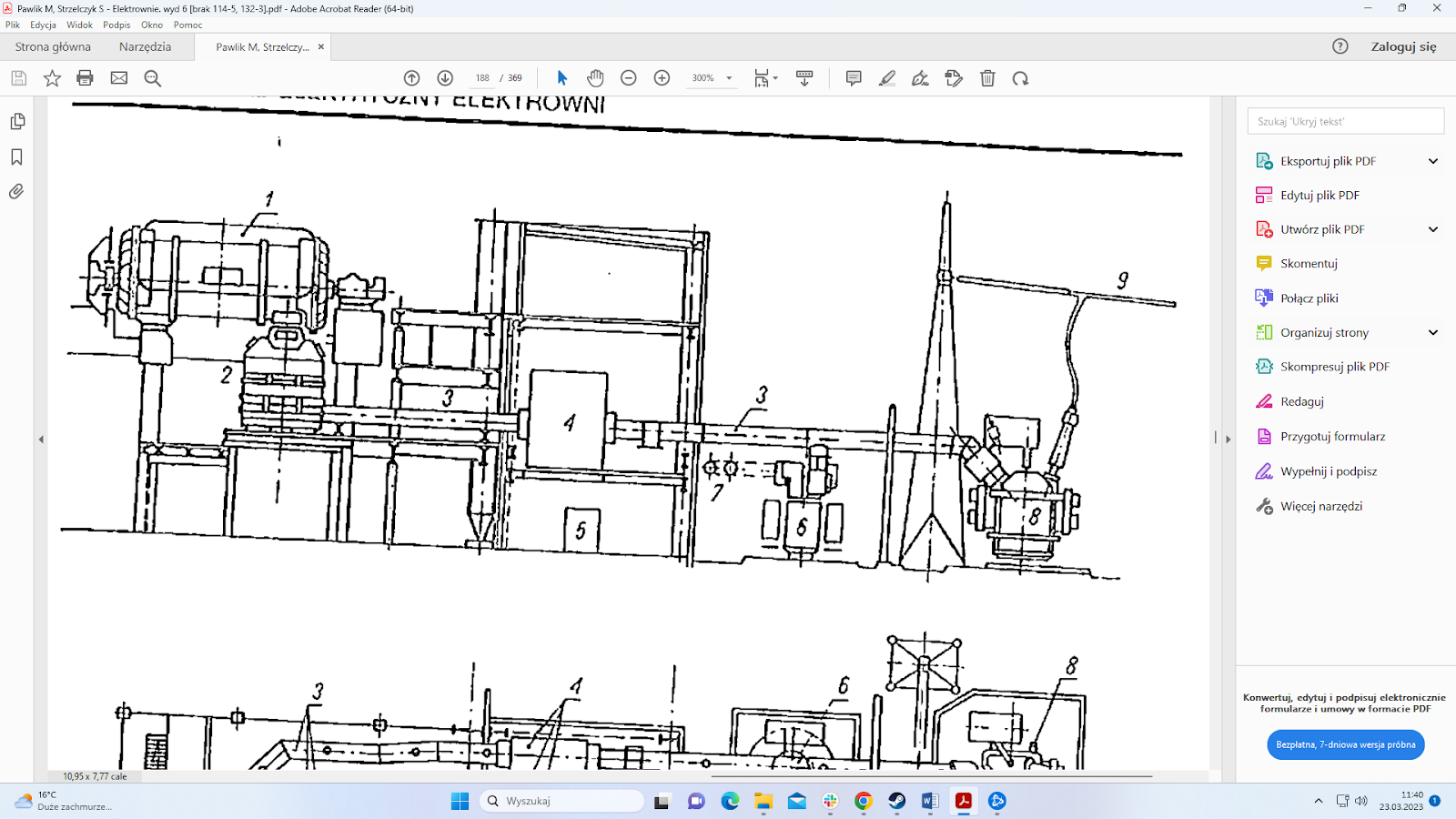Start the Bezpłatna 7-dniowa wersja próbna

tap(1345, 744)
